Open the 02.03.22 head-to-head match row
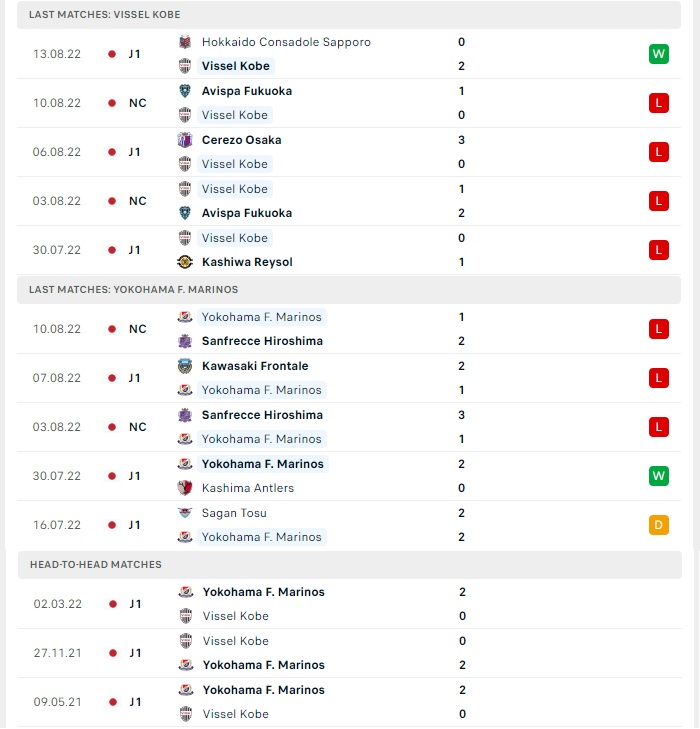This screenshot has height=729, width=700. pyautogui.click(x=350, y=604)
